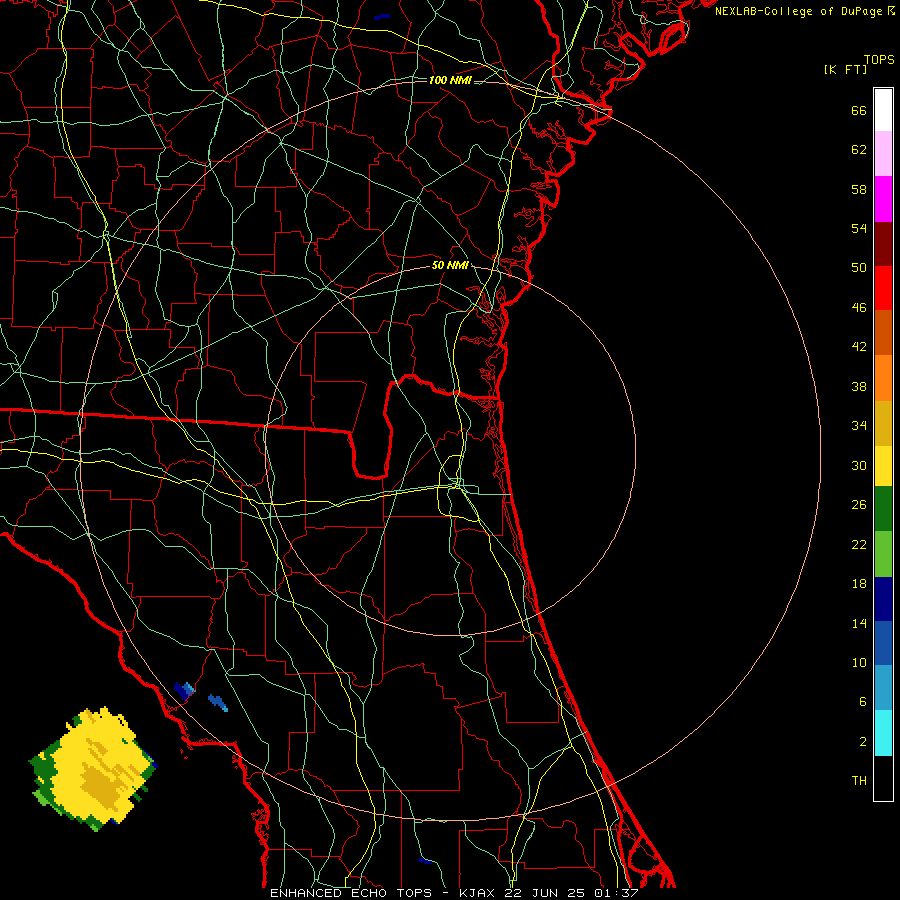Screen dimensions: 900x900
Task: Click the 2 legend value
Action: click(863, 741)
